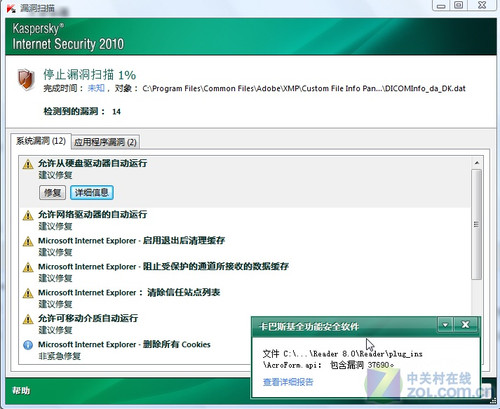500x409 pixels.
Task: Minimize the Kaspersky window
Action: pos(441,6)
